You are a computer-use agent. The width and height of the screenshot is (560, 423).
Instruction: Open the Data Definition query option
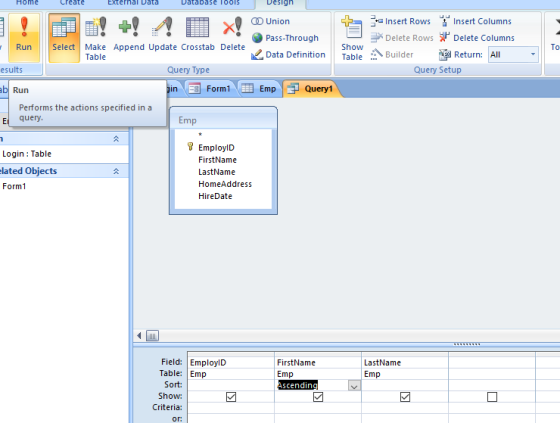(x=288, y=55)
